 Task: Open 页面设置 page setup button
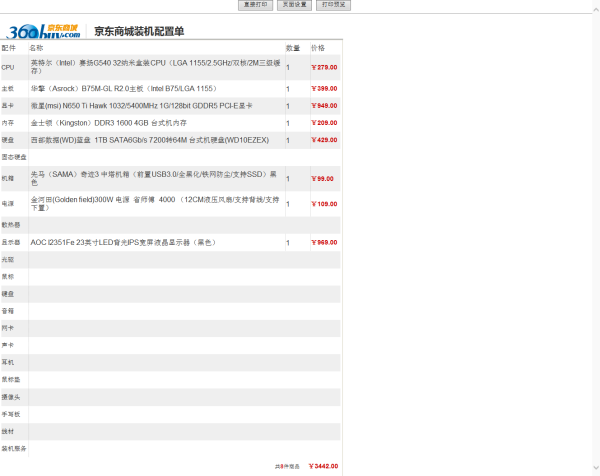point(294,5)
